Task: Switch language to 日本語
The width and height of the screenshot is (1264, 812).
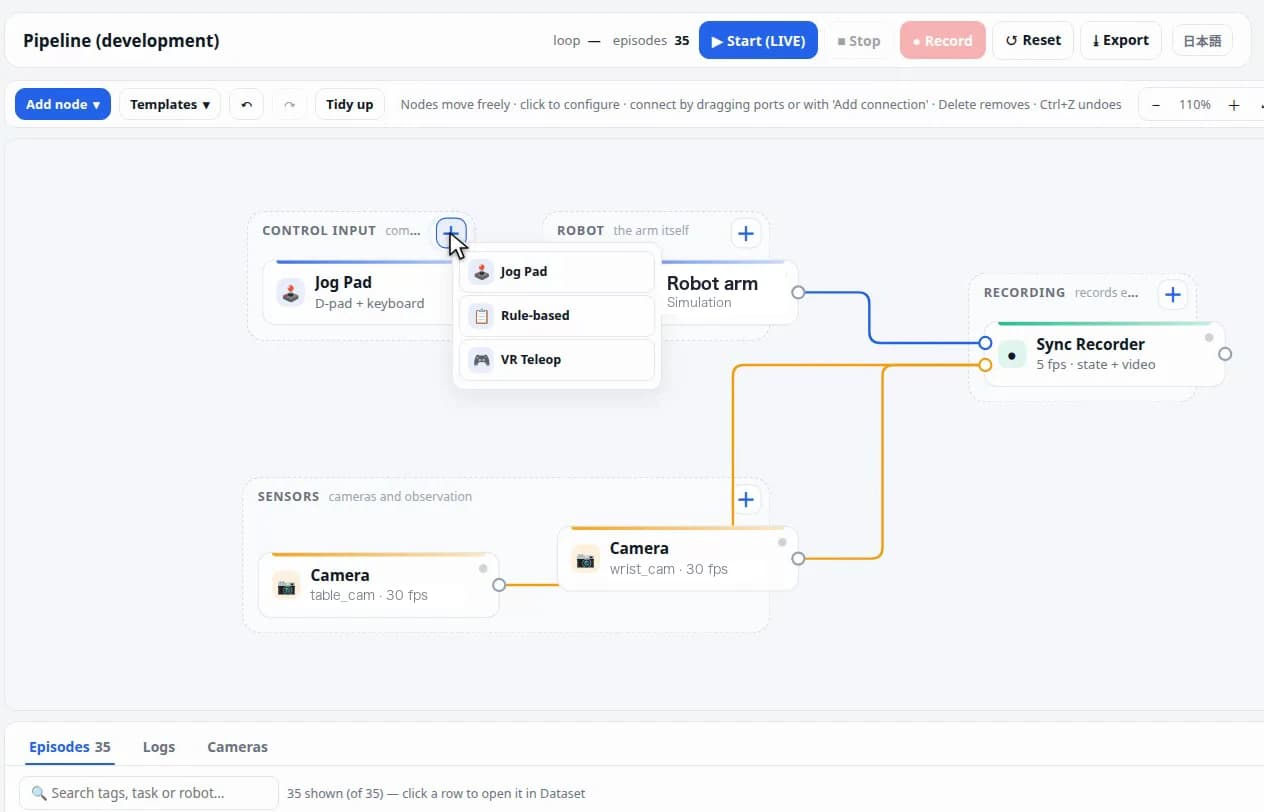Action: pos(1202,41)
